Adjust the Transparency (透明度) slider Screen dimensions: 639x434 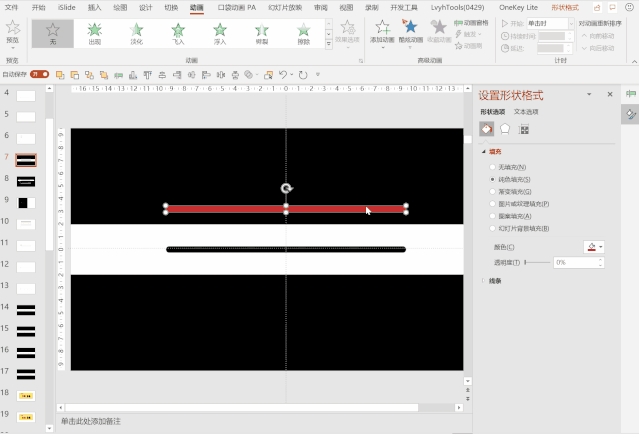[538, 262]
